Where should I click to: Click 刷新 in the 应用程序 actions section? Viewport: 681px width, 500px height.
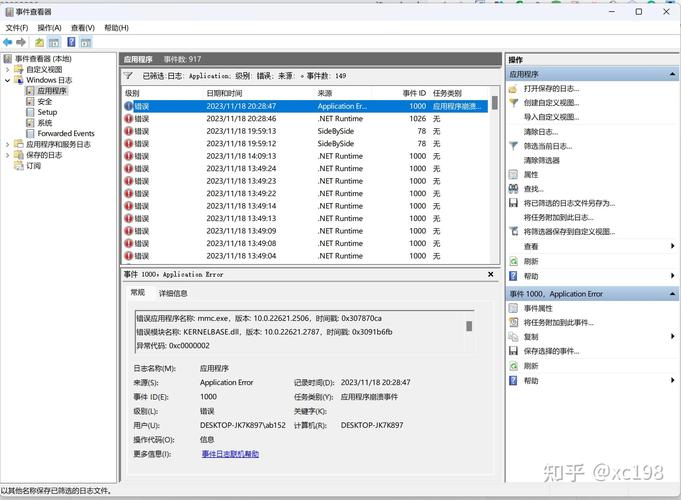tap(531, 261)
